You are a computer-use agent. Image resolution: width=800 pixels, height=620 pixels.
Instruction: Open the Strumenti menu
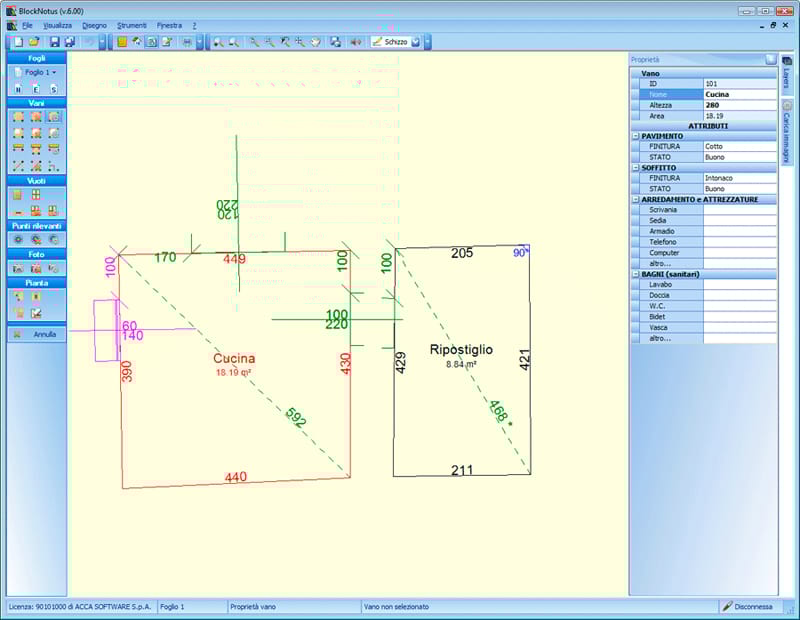(130, 24)
